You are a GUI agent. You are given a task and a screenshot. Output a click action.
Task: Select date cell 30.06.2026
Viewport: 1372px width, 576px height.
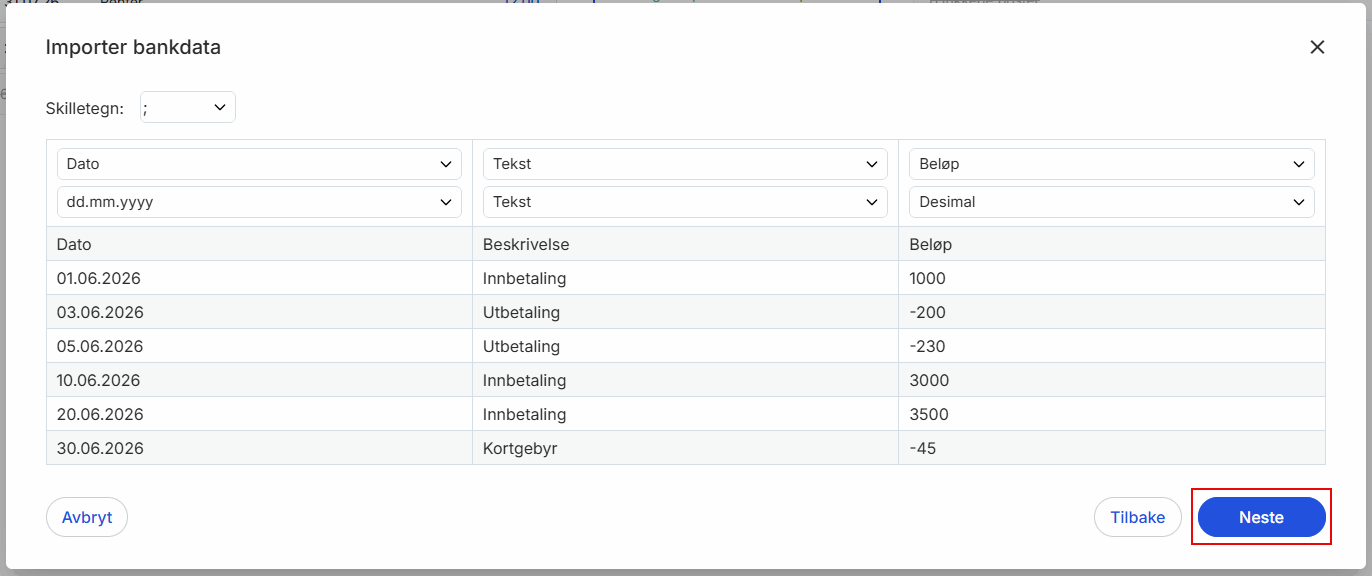point(259,448)
